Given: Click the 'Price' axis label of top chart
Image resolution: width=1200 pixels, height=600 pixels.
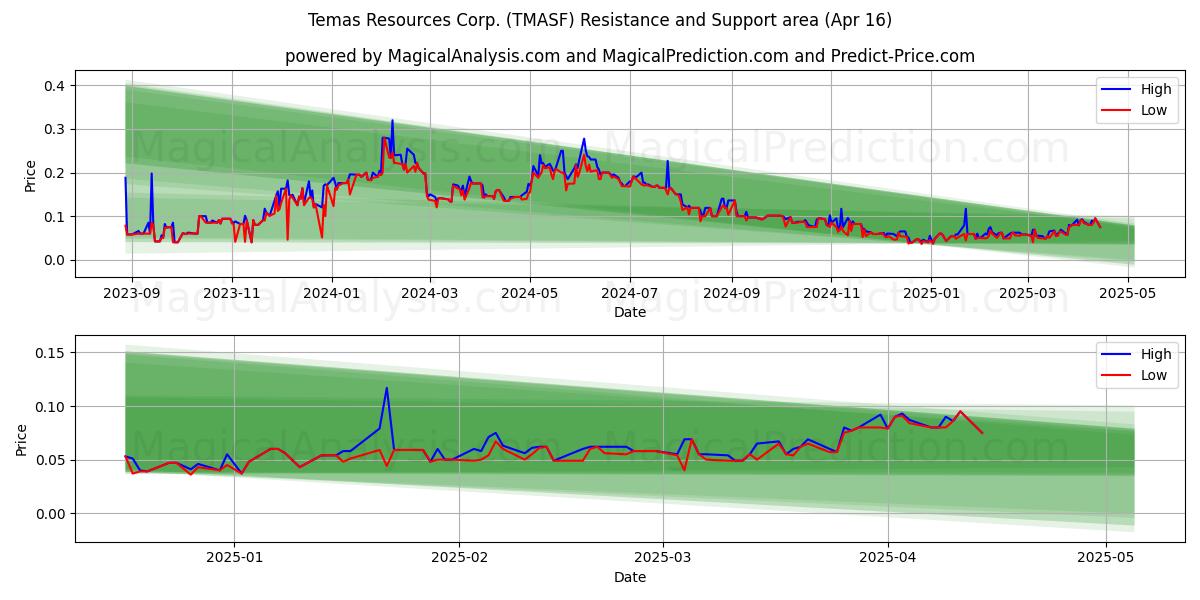Looking at the screenshot, I should [31, 174].
